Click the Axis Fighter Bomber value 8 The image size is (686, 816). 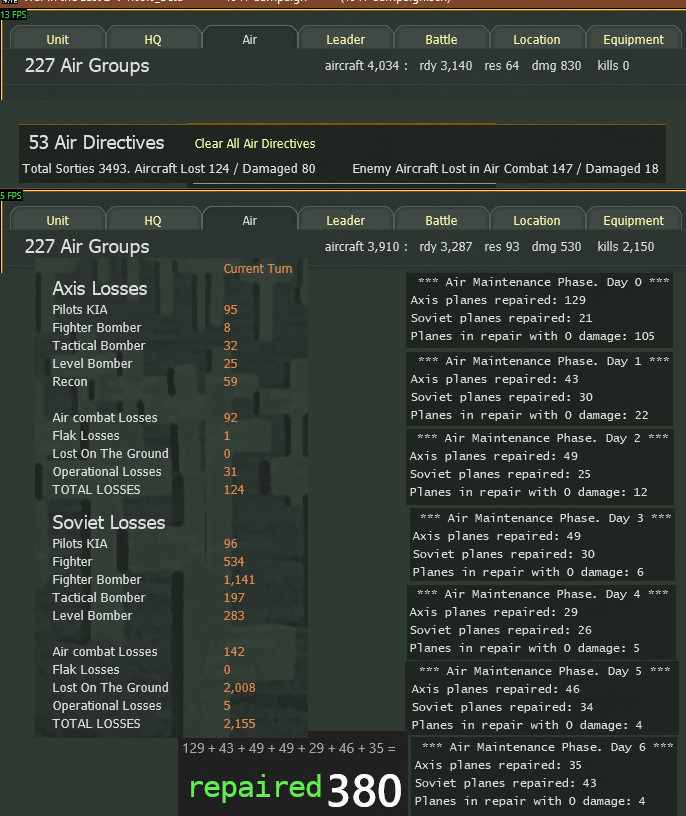(227, 328)
